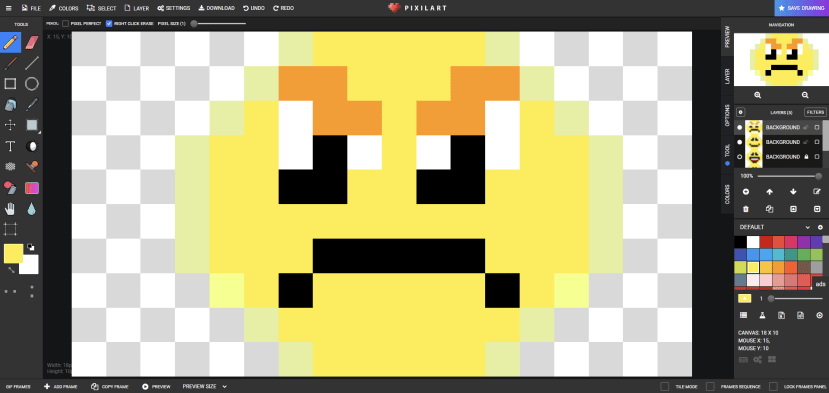Open the Select menu
Screen dimensions: 829x393
pos(102,8)
